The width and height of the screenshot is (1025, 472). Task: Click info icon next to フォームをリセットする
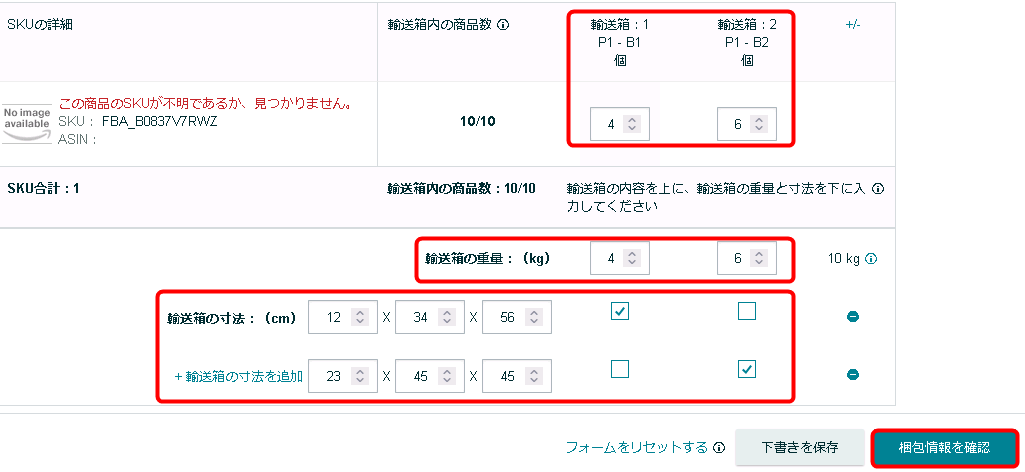pos(719,448)
